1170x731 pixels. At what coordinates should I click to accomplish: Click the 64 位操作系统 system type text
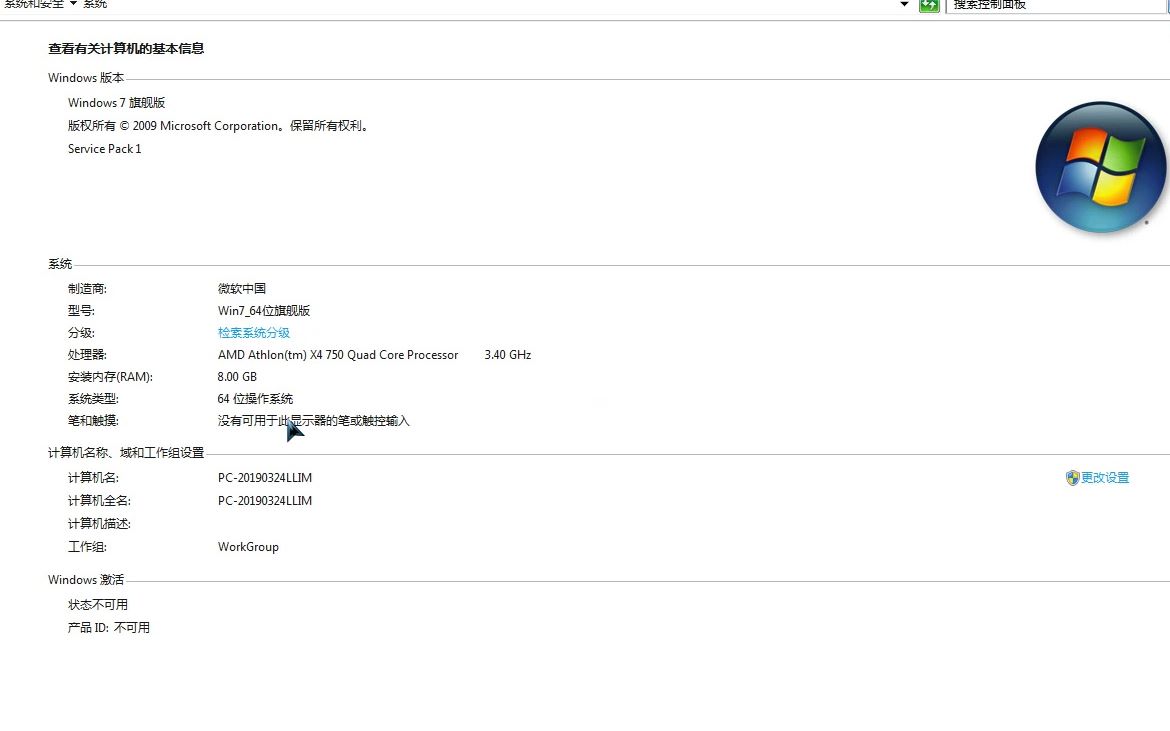(x=255, y=398)
